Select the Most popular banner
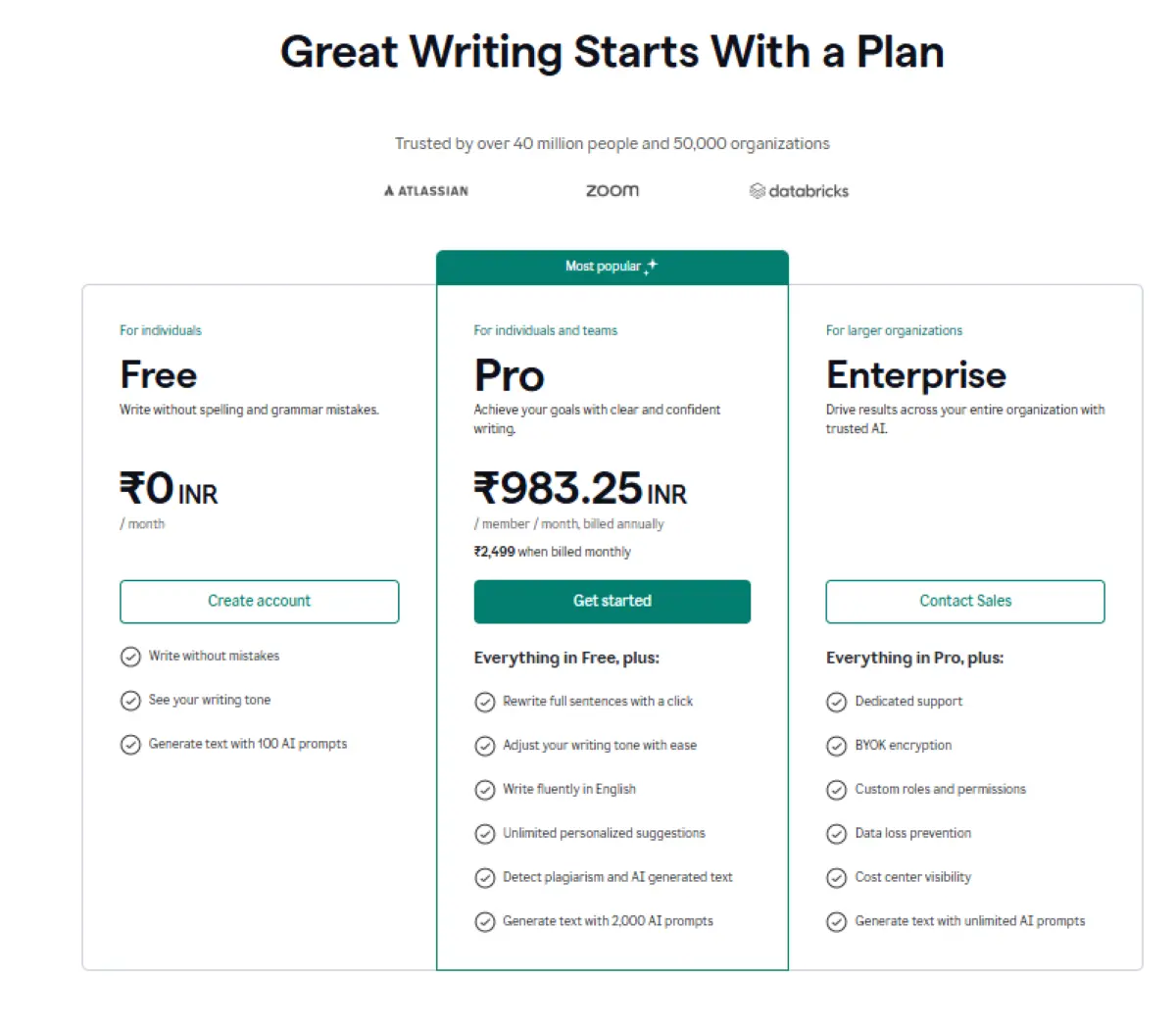 [612, 267]
